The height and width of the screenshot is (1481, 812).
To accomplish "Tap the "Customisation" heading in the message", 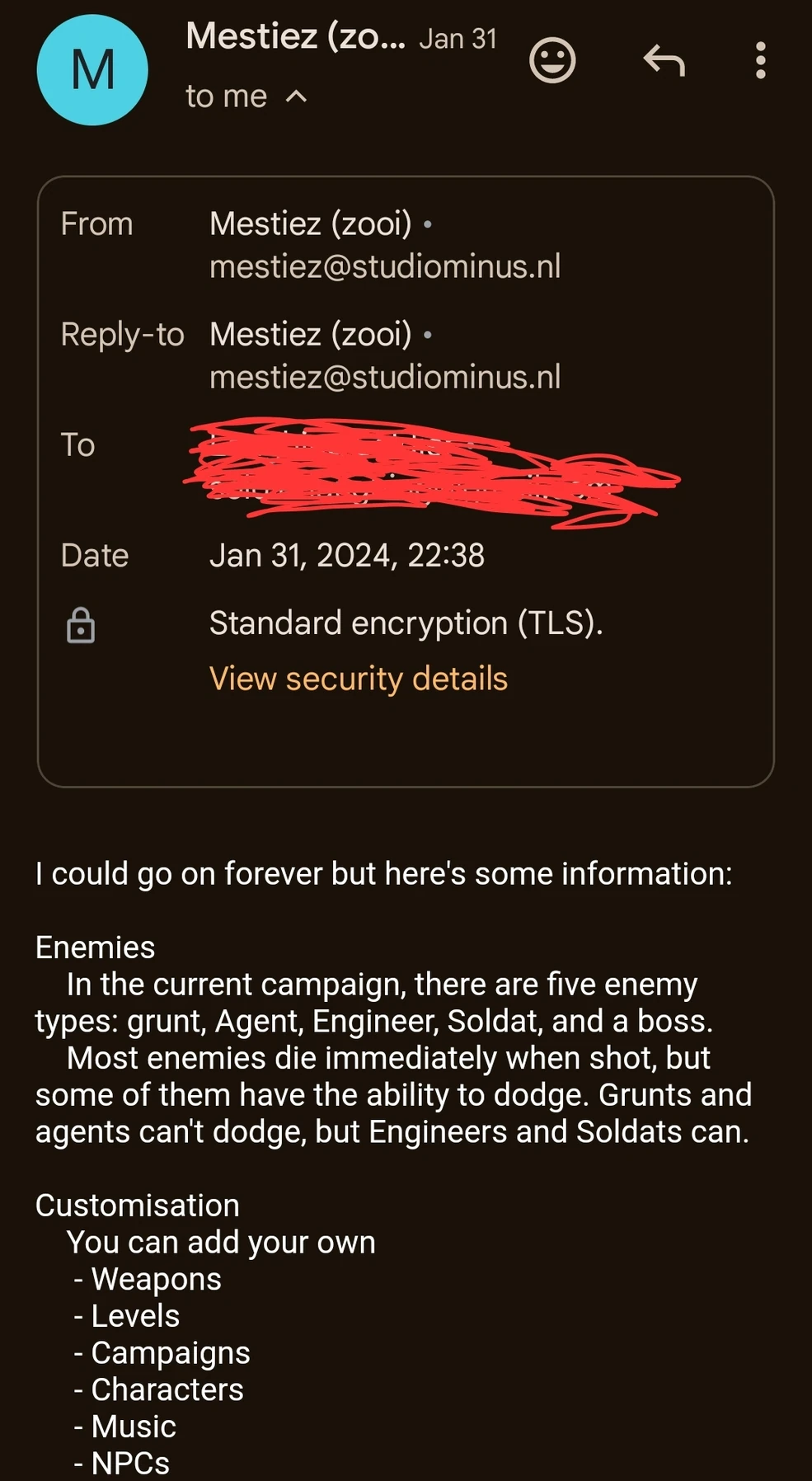I will (x=137, y=1206).
